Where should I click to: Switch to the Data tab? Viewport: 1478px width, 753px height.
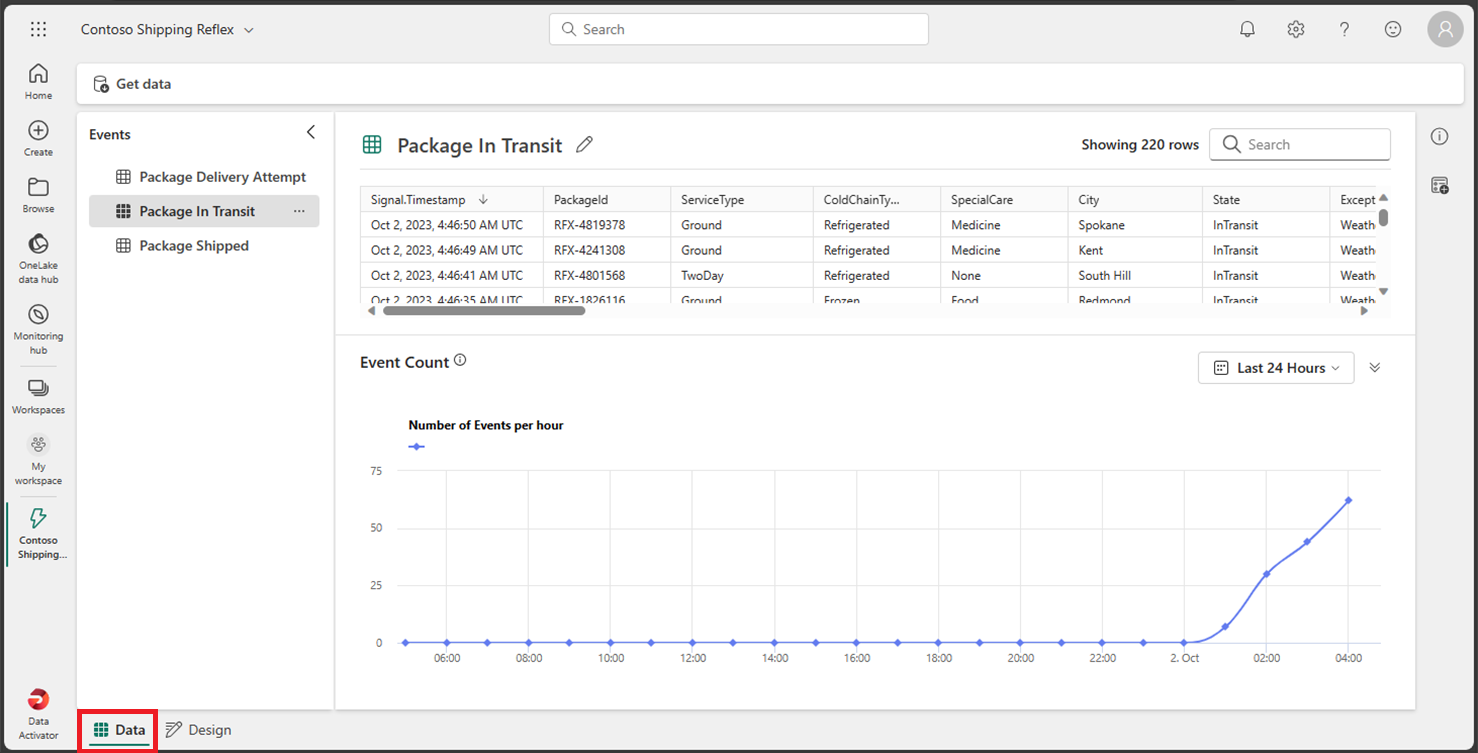click(x=119, y=730)
